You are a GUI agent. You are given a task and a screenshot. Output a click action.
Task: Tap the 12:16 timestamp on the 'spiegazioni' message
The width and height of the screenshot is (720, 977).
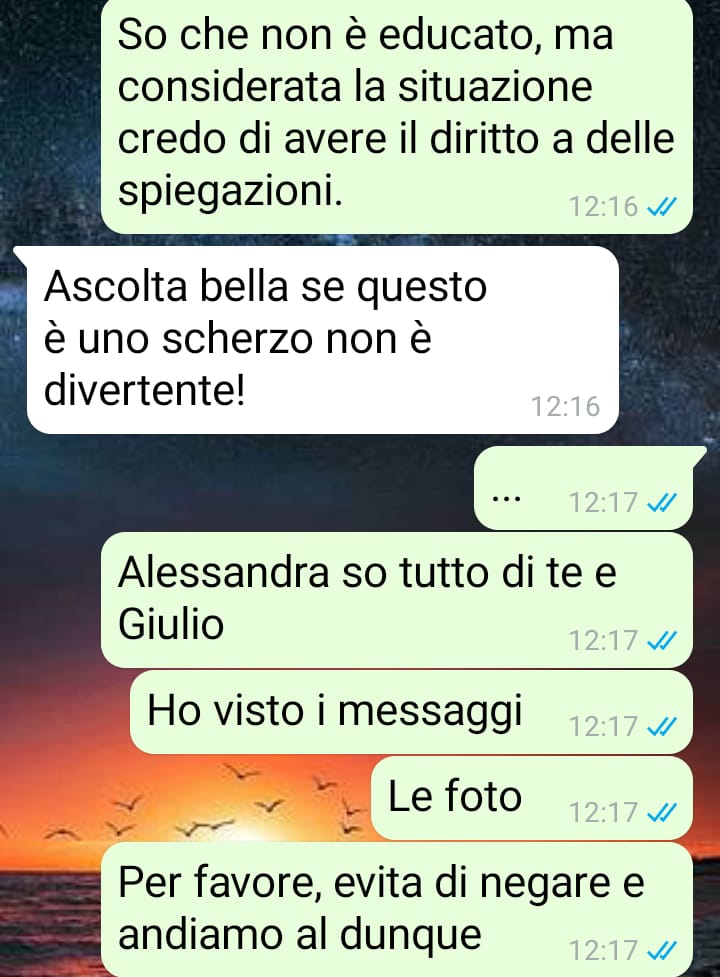pyautogui.click(x=604, y=206)
